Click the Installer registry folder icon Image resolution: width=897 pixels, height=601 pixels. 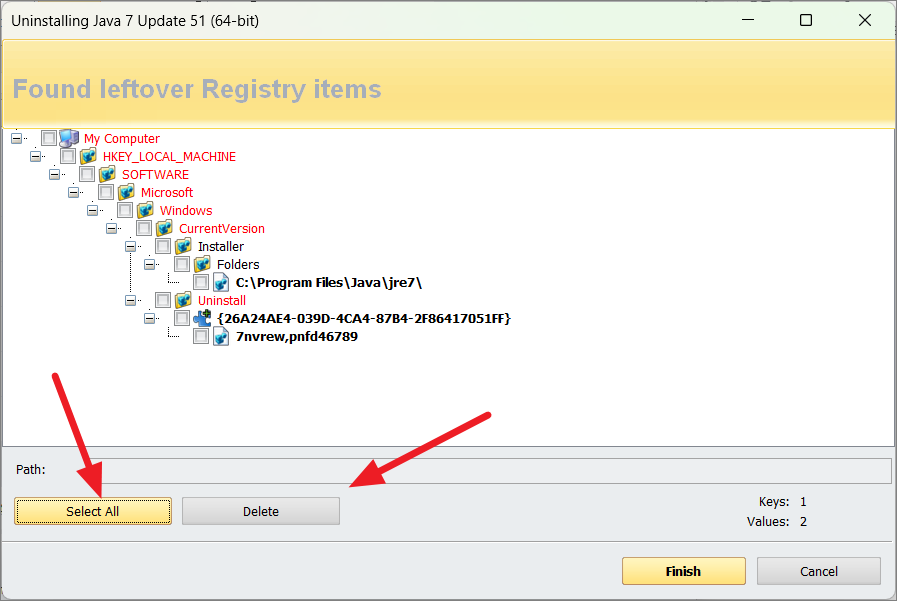(x=183, y=246)
